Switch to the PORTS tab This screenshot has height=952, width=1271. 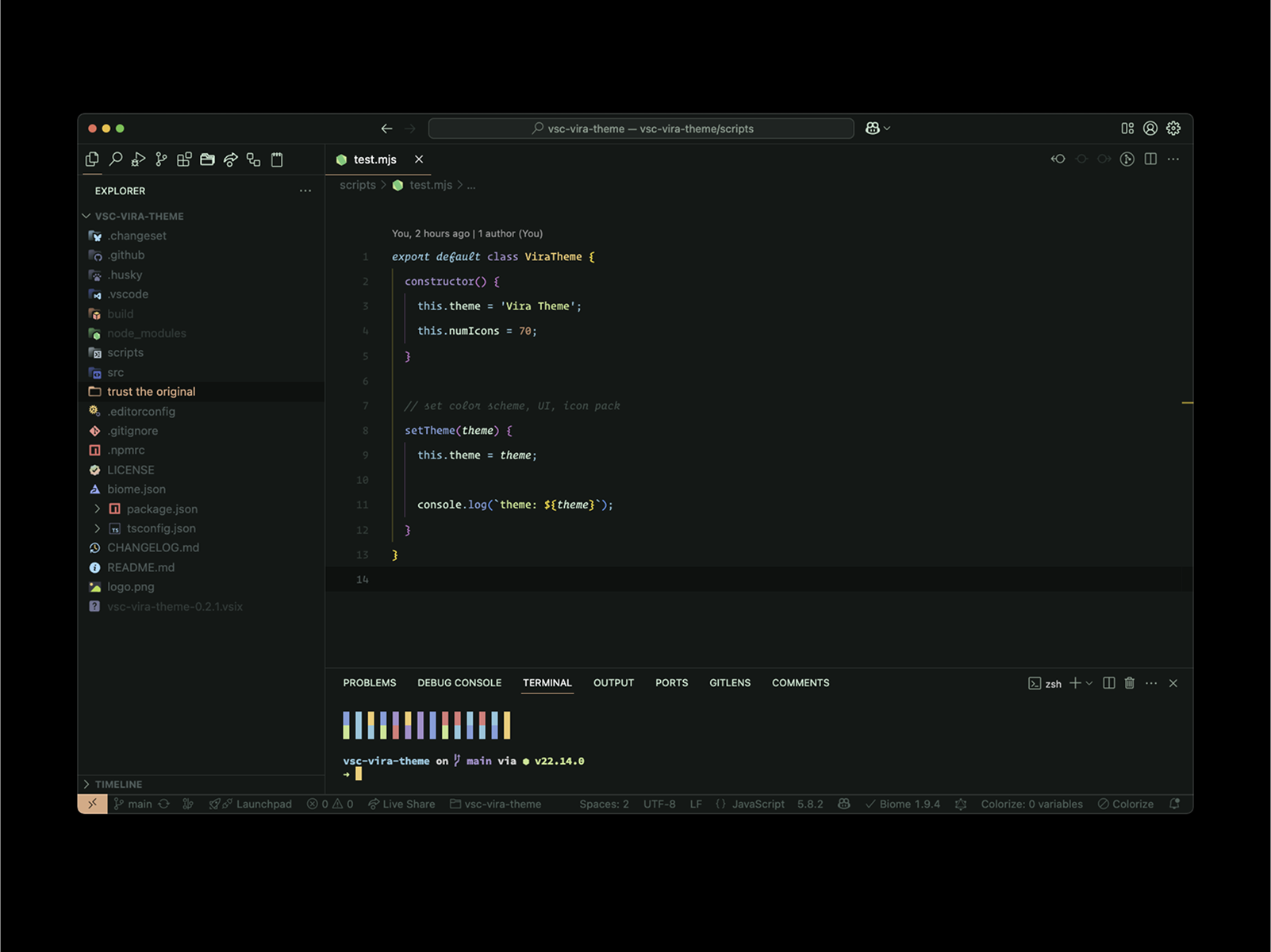tap(672, 683)
